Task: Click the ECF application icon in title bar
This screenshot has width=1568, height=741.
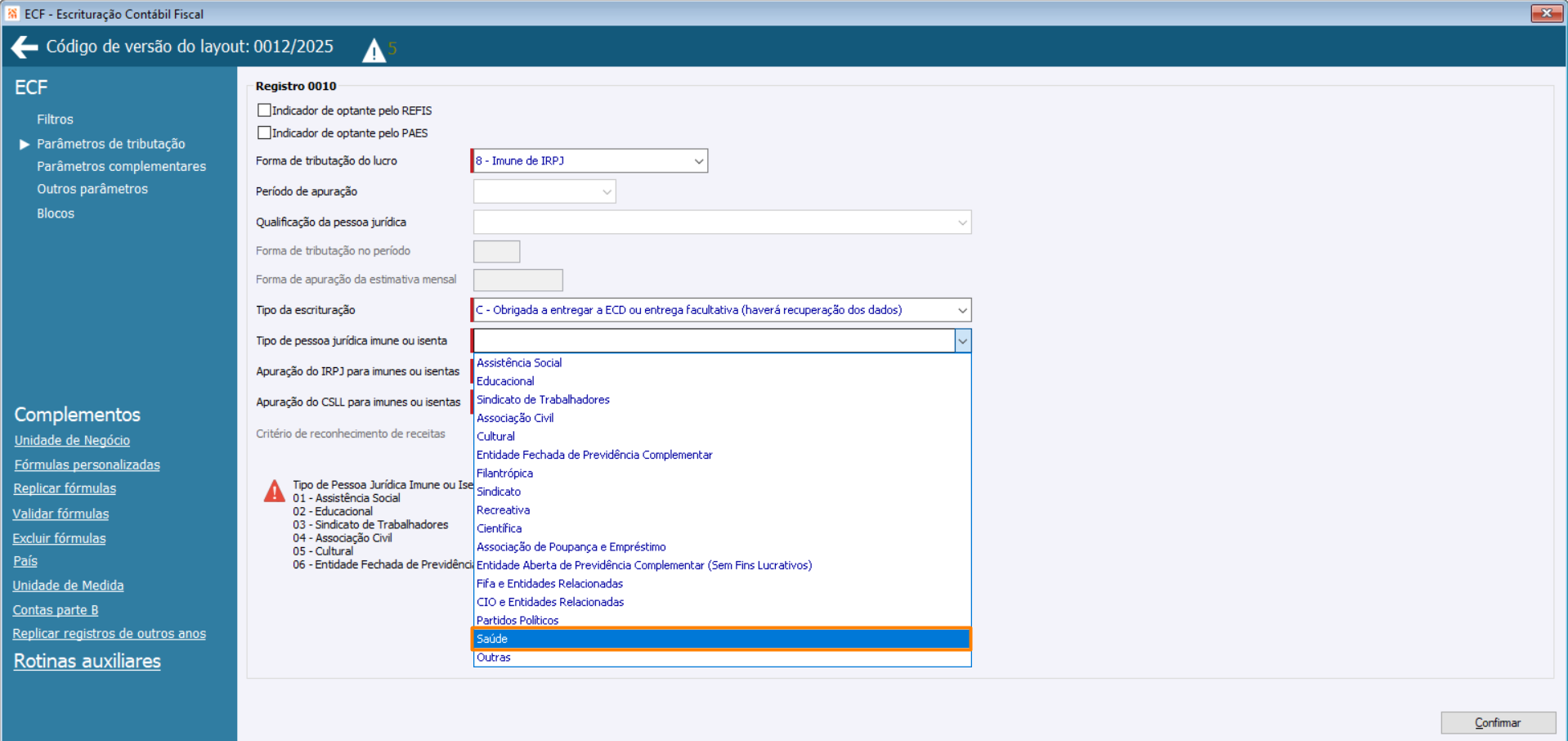Action: point(12,13)
